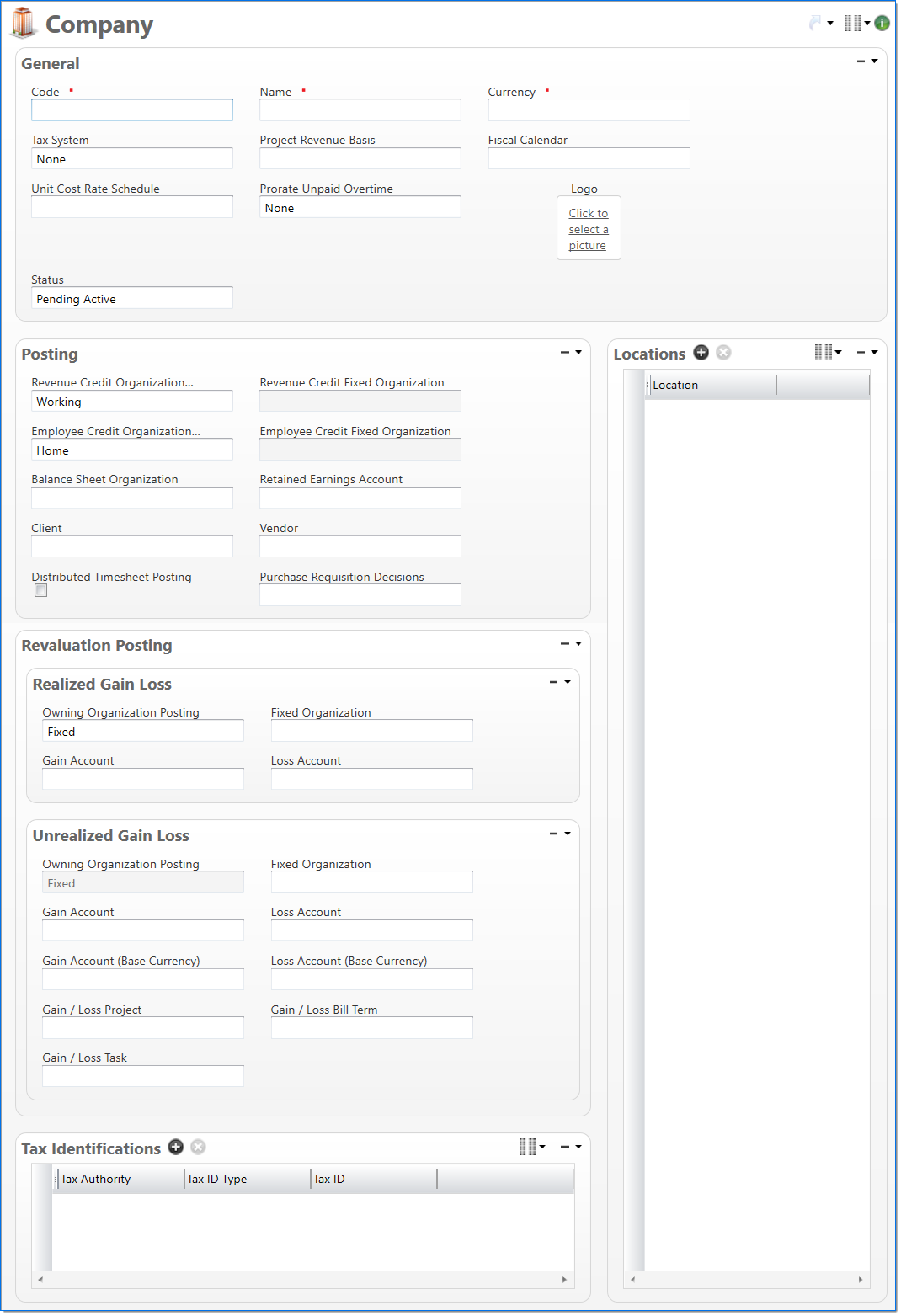Click the Tax Identifications horizontal scrollbar right arrow
The width and height of the screenshot is (901, 1316).
click(x=565, y=1280)
